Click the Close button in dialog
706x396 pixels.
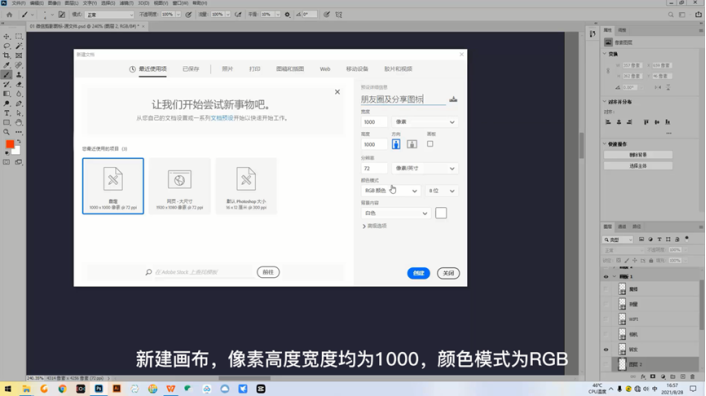448,273
